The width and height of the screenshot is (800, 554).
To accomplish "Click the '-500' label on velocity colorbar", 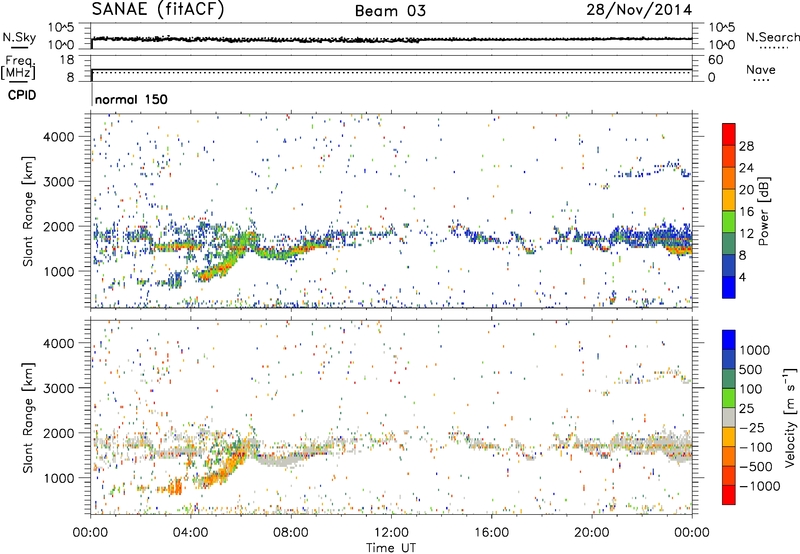I will click(x=756, y=466).
